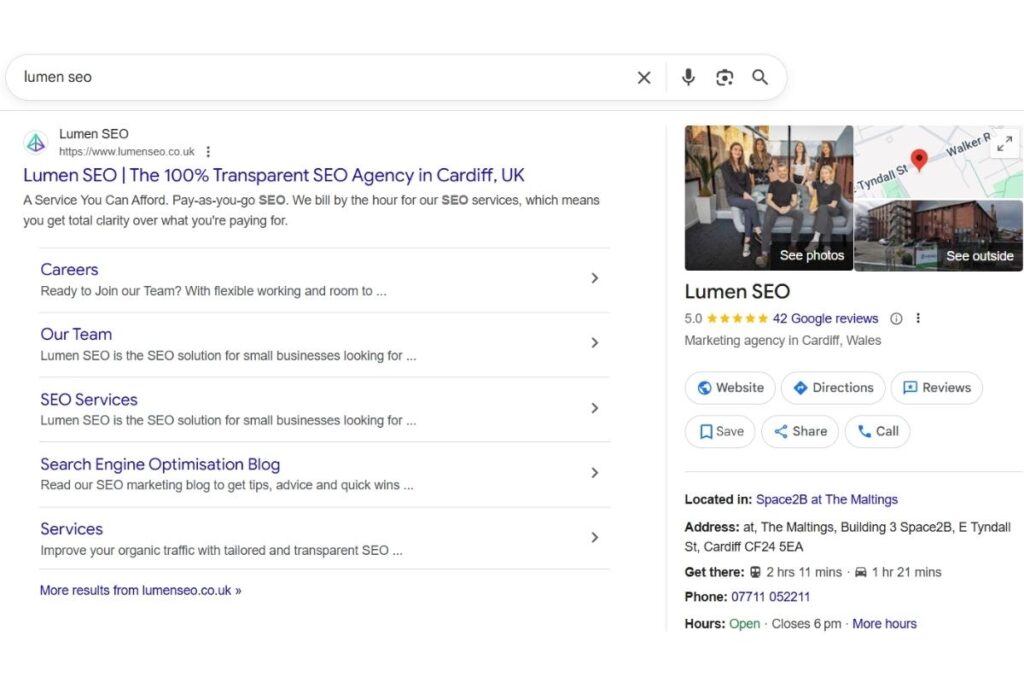
Task: Clear the search box with X icon
Action: click(x=644, y=78)
